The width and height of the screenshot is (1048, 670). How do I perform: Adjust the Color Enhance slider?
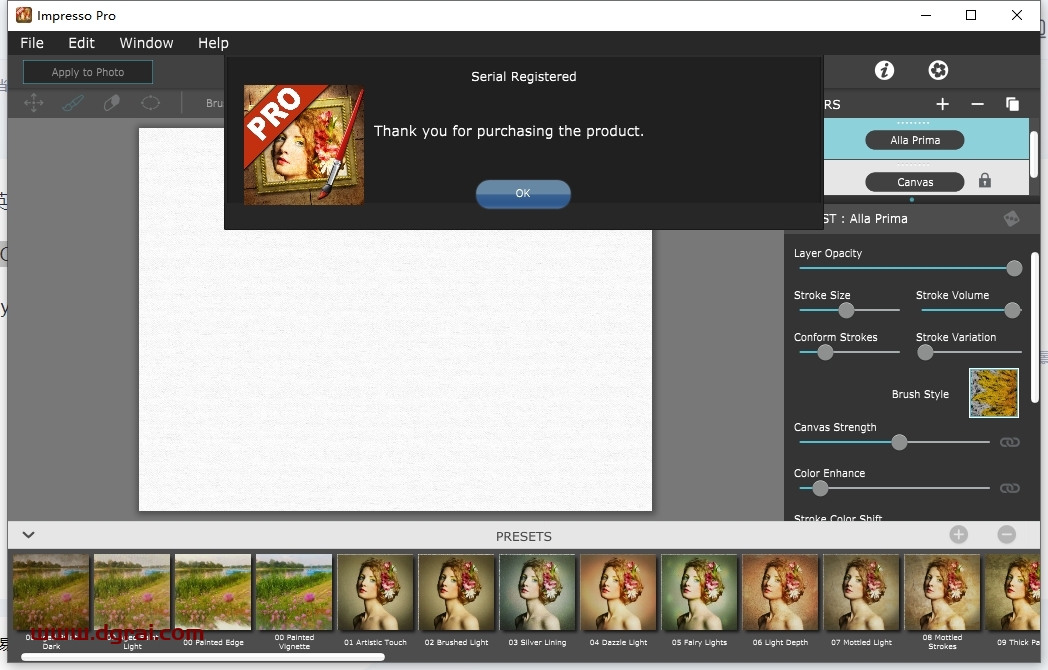click(894, 488)
